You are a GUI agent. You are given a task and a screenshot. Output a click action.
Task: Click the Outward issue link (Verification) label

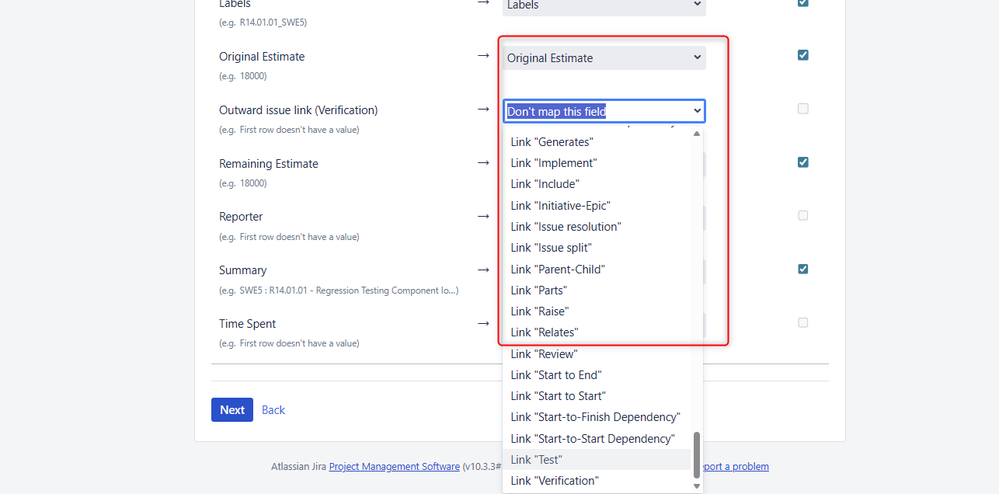click(x=298, y=110)
